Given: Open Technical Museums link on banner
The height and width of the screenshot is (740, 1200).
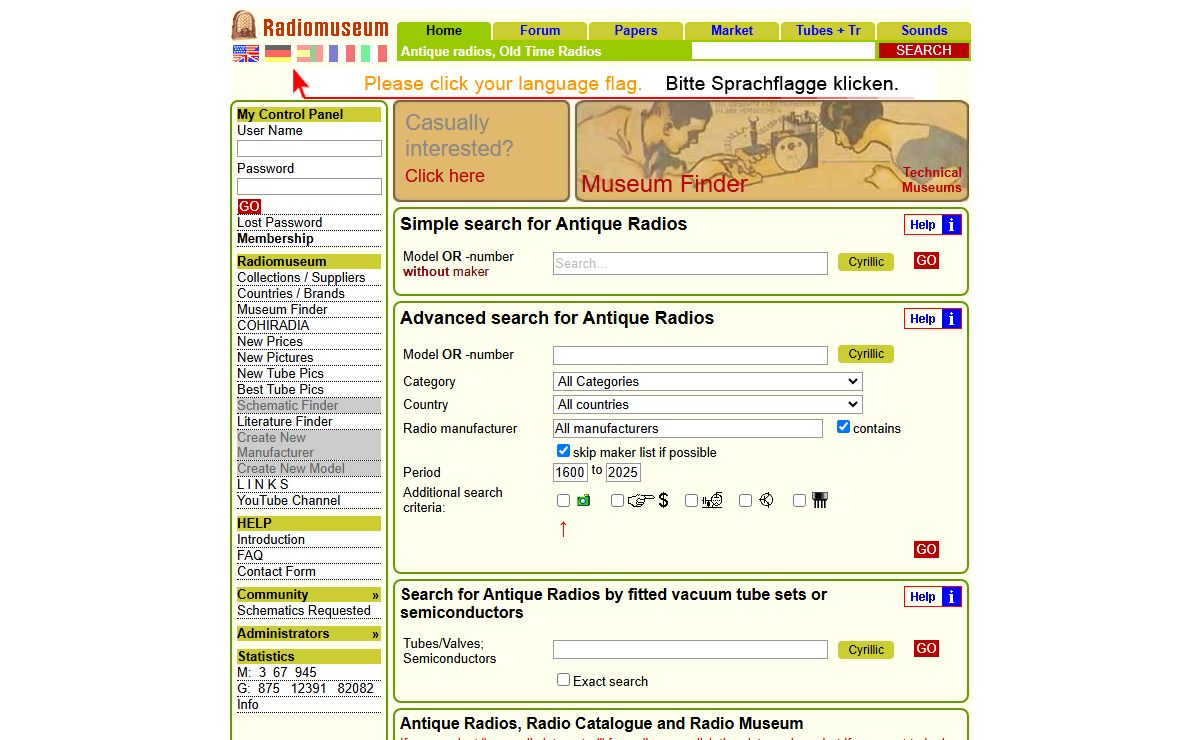Looking at the screenshot, I should [931, 180].
